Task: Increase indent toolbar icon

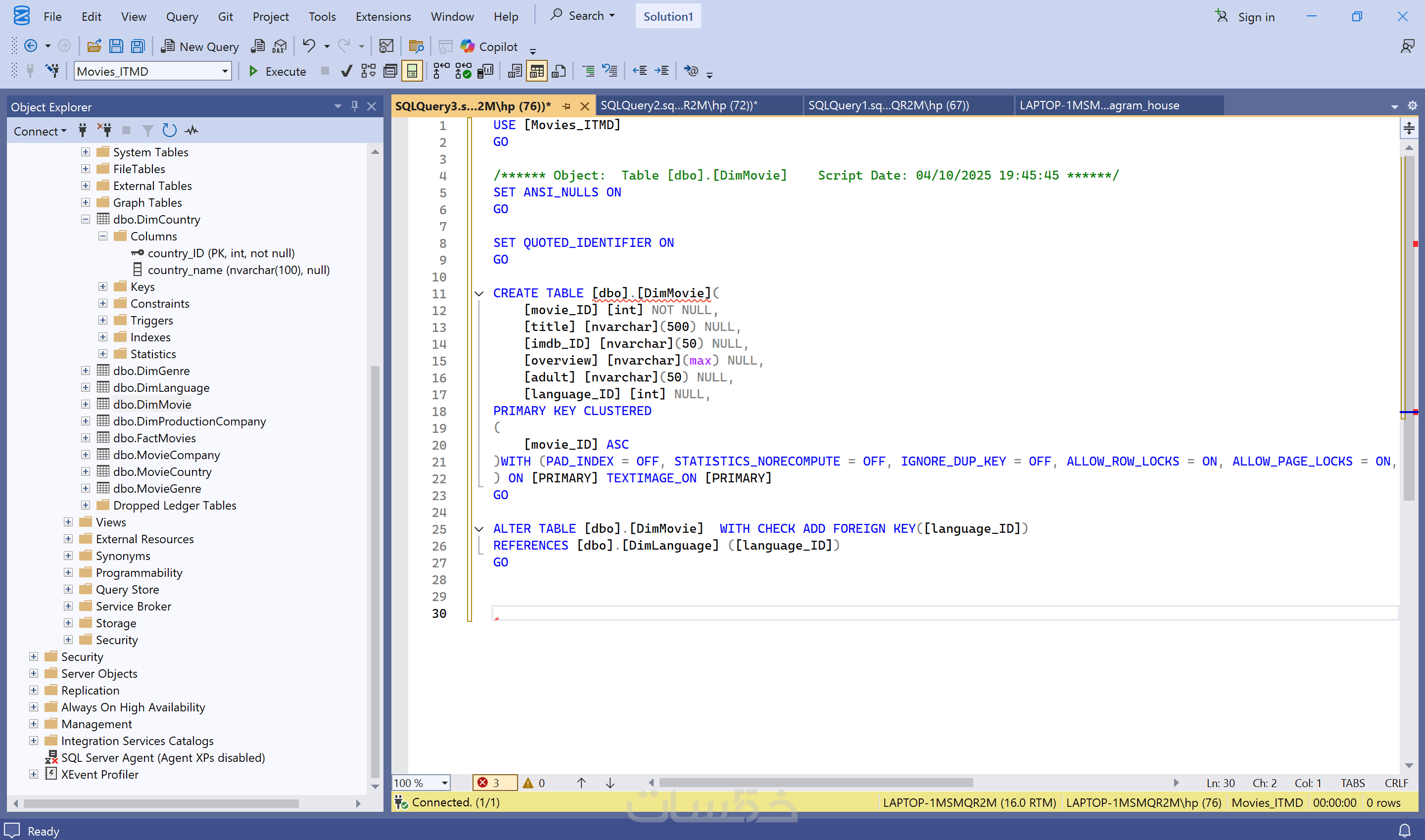Action: pos(661,71)
